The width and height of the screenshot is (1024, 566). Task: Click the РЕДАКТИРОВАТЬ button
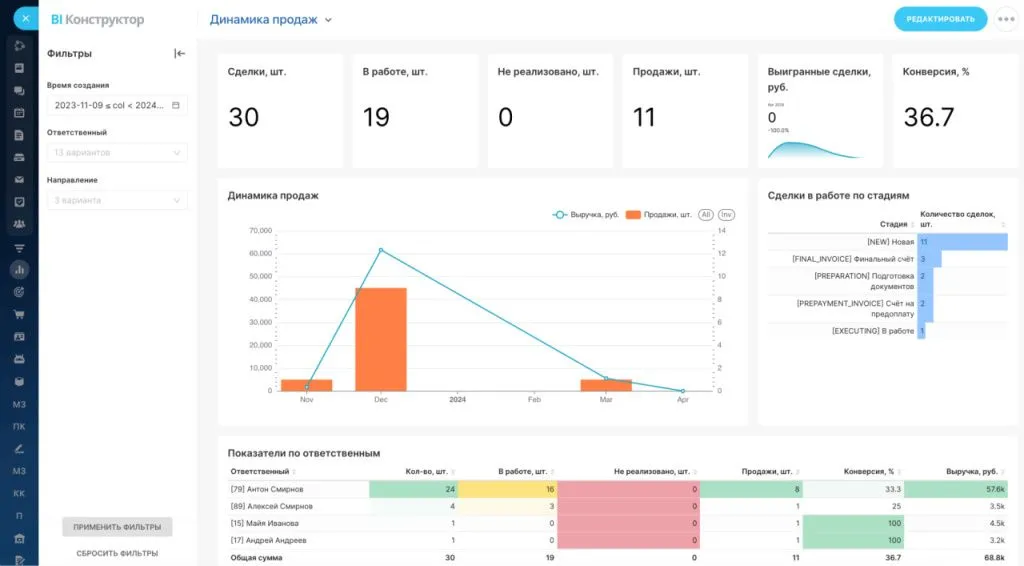coord(940,19)
